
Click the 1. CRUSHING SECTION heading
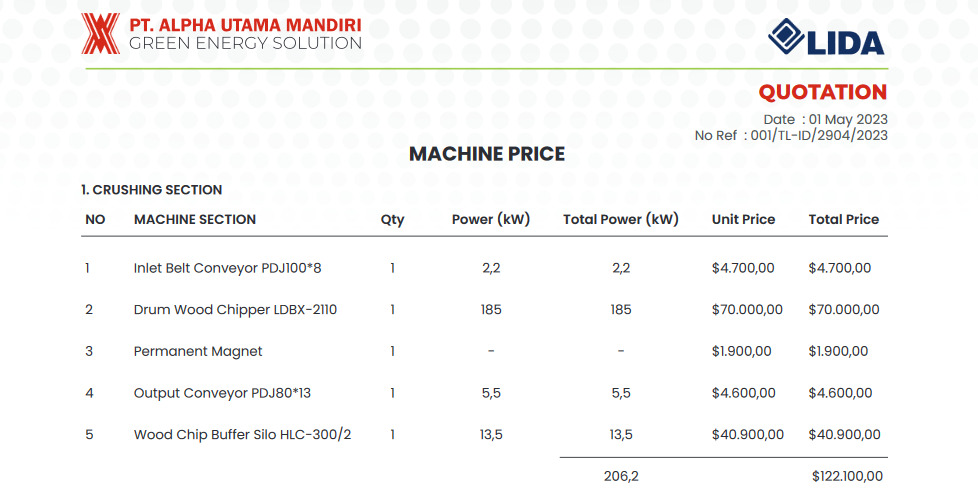(x=152, y=190)
